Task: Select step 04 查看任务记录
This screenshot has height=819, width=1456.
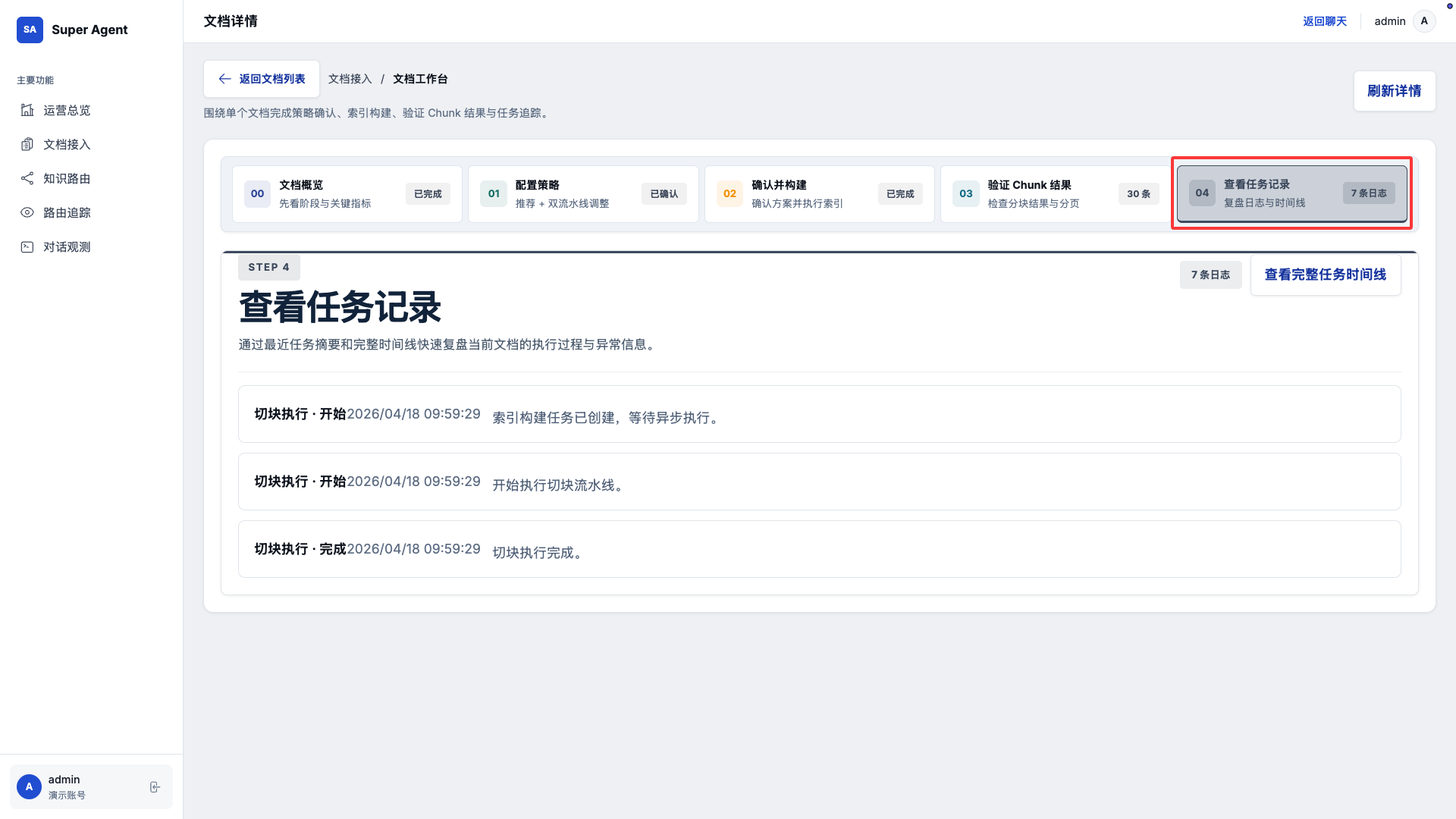Action: click(1291, 193)
